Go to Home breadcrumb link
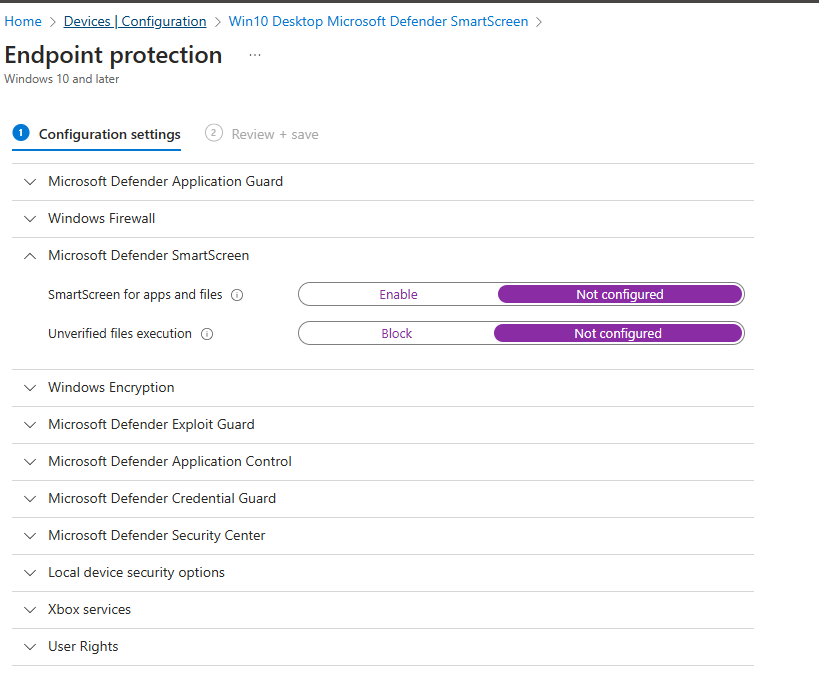The width and height of the screenshot is (819, 692). coord(23,21)
